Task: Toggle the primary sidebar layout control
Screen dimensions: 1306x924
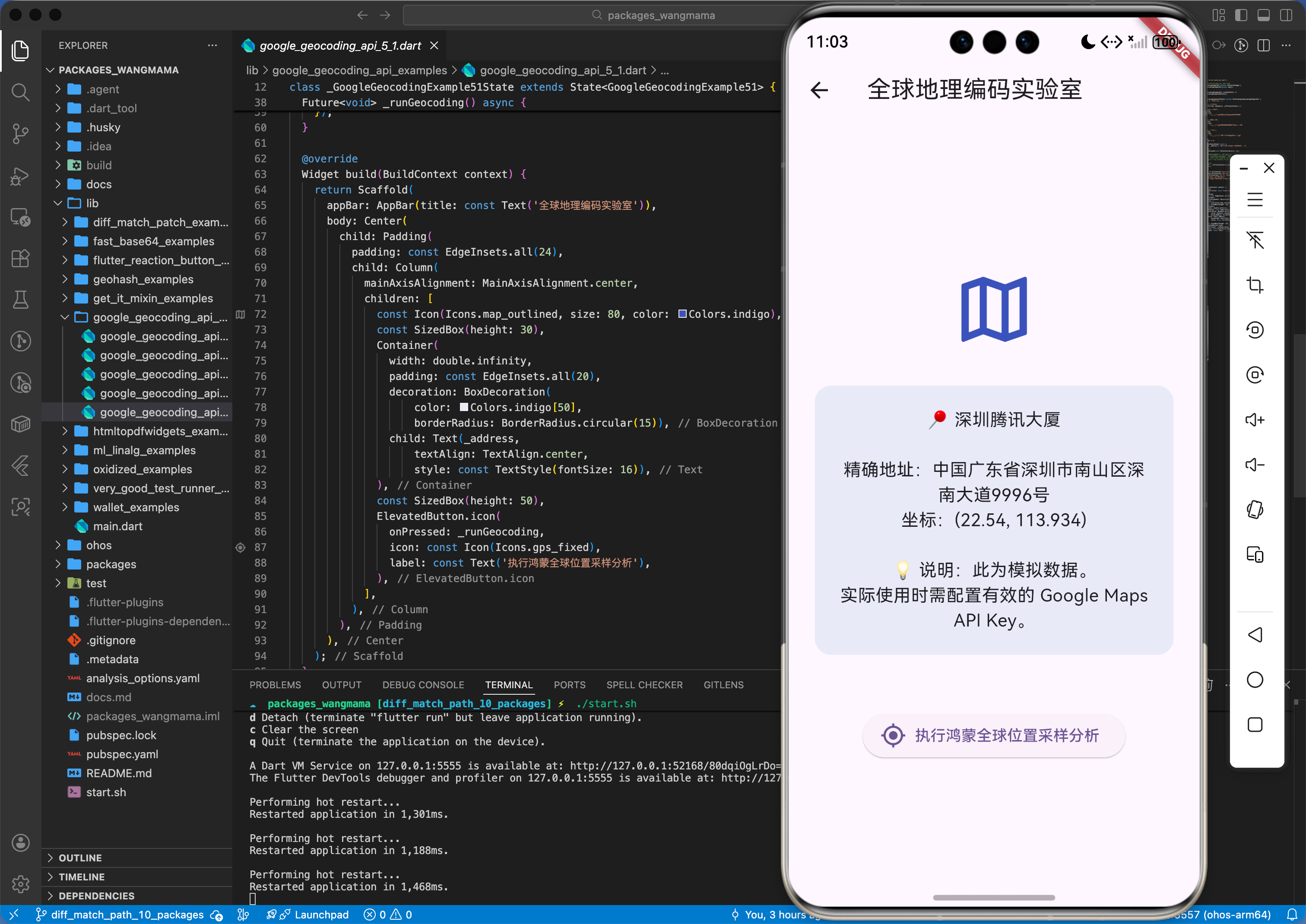Action: (x=1241, y=16)
